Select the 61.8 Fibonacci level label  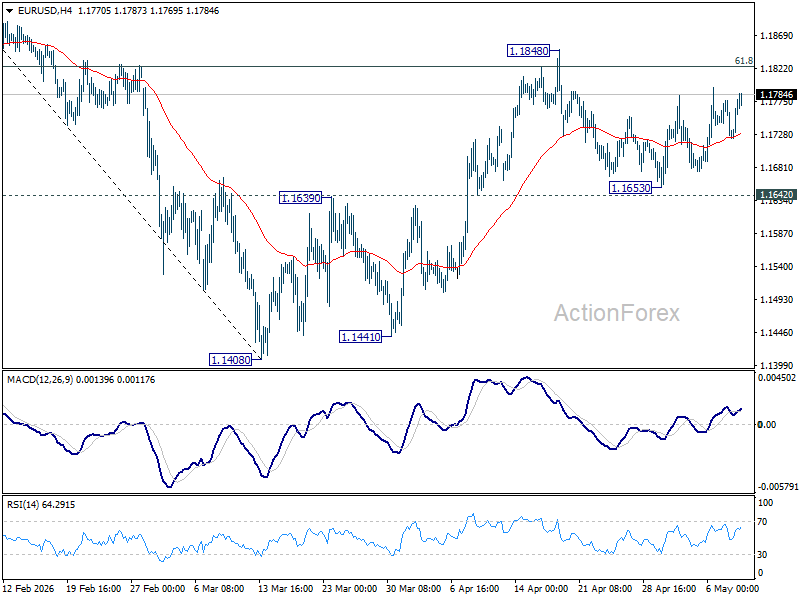coord(743,61)
